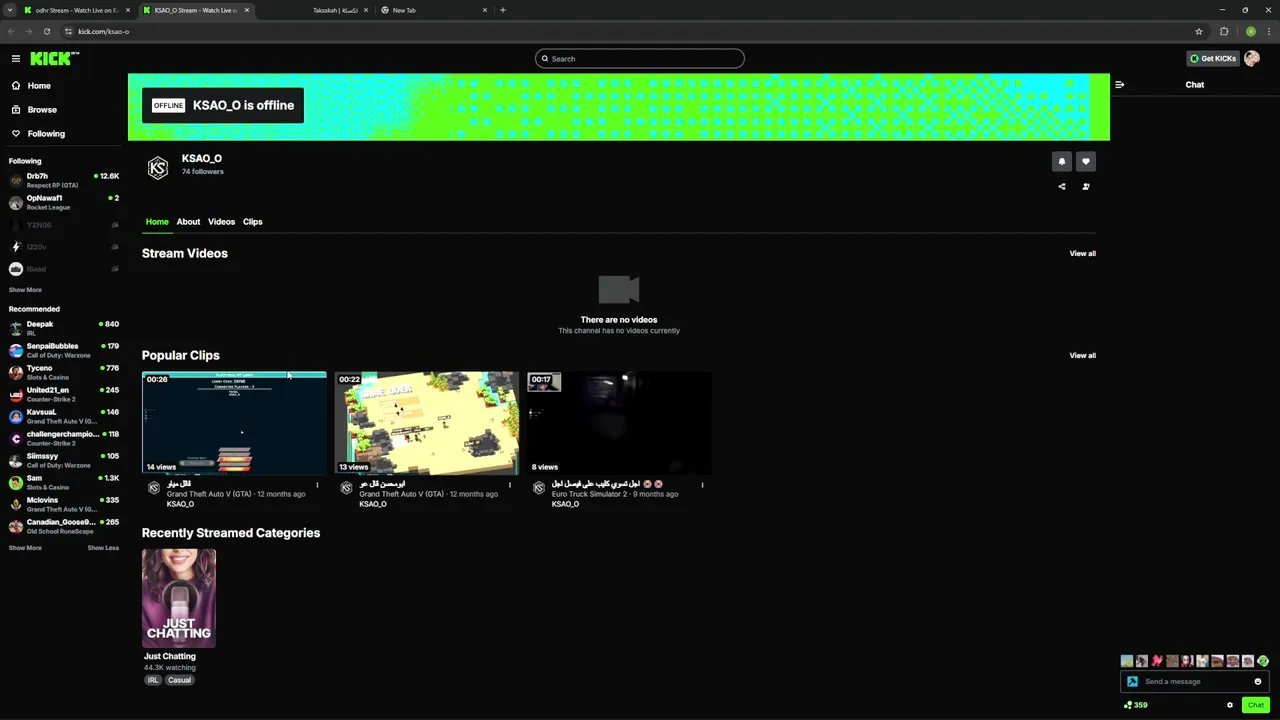Click the Casual category tag

[179, 680]
